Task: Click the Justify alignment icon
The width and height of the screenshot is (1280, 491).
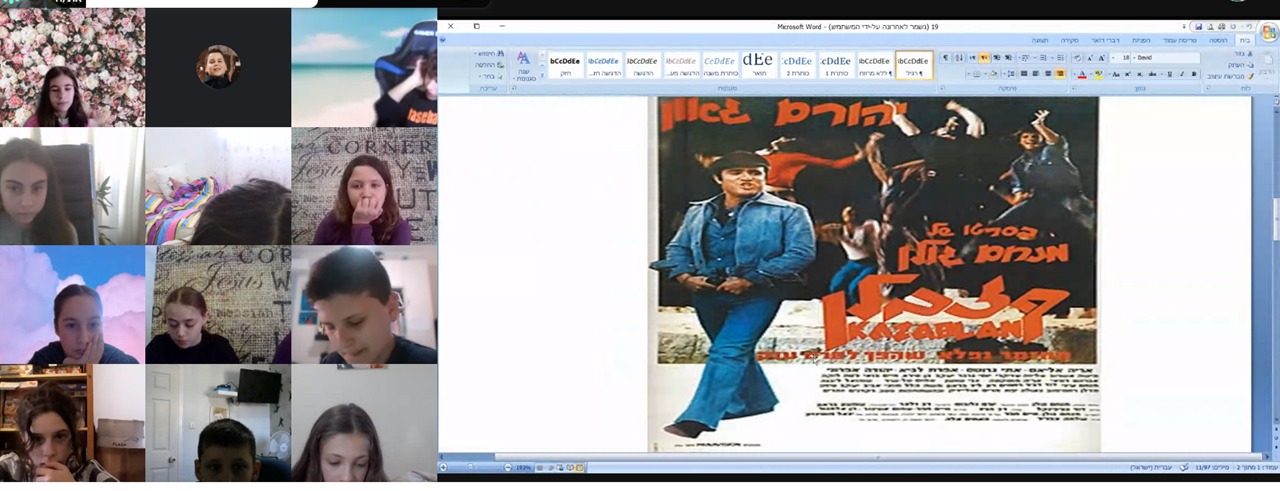Action: coord(1024,74)
